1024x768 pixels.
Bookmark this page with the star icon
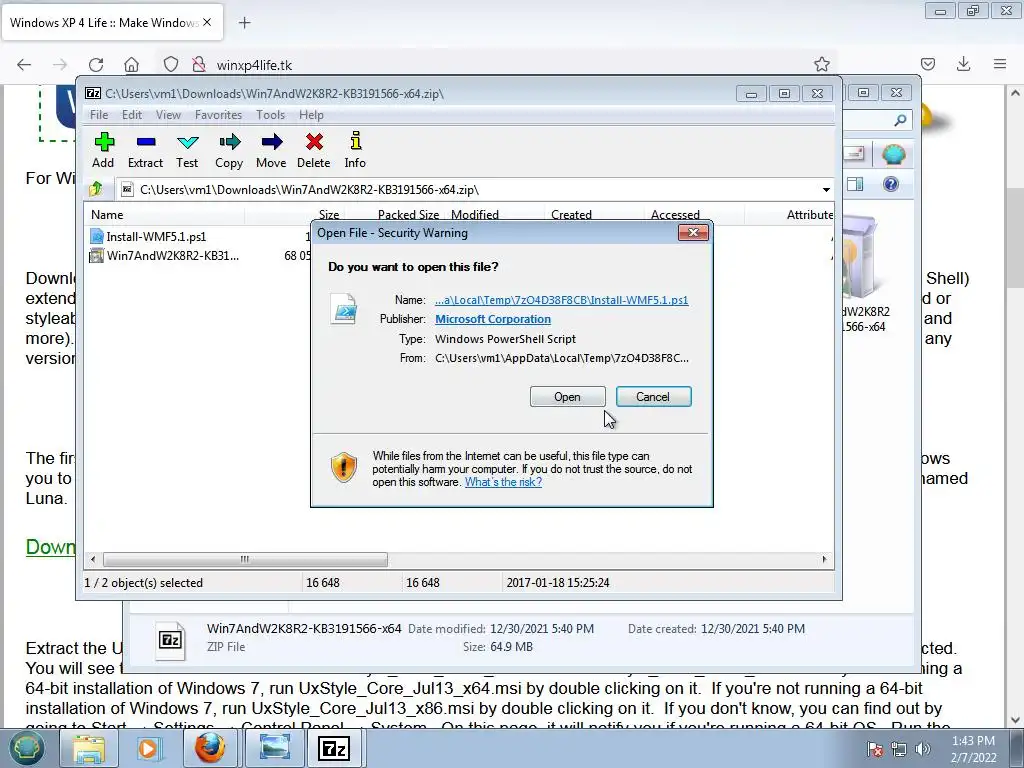click(822, 64)
